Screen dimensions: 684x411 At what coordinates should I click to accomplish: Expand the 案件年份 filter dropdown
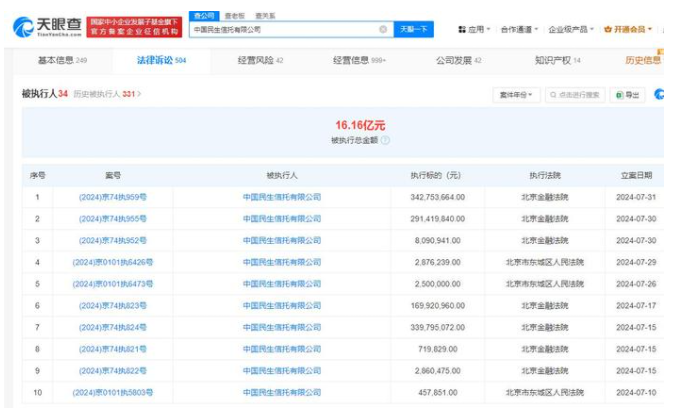(516, 95)
